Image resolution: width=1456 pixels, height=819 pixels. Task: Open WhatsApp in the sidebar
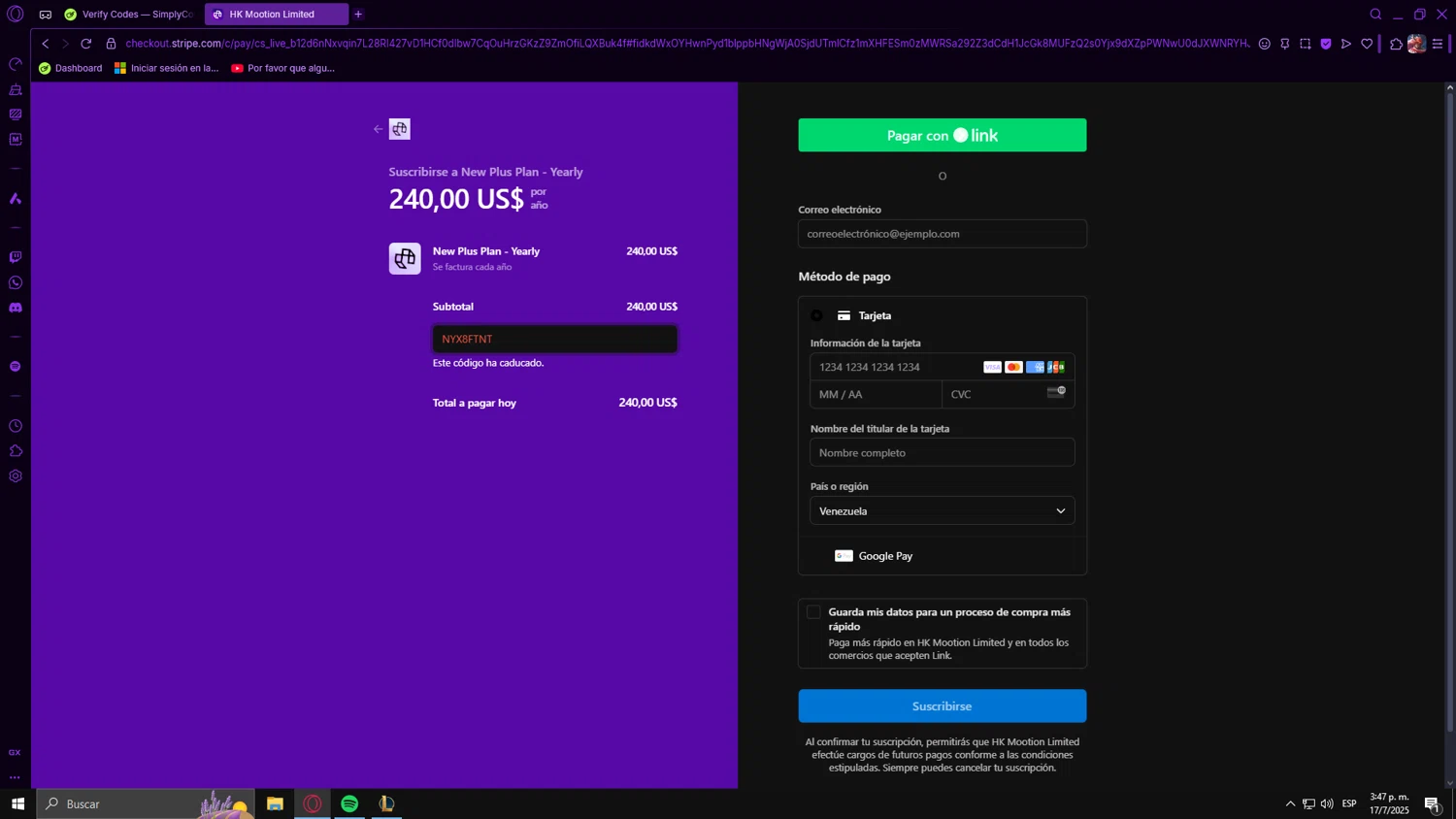click(x=16, y=282)
